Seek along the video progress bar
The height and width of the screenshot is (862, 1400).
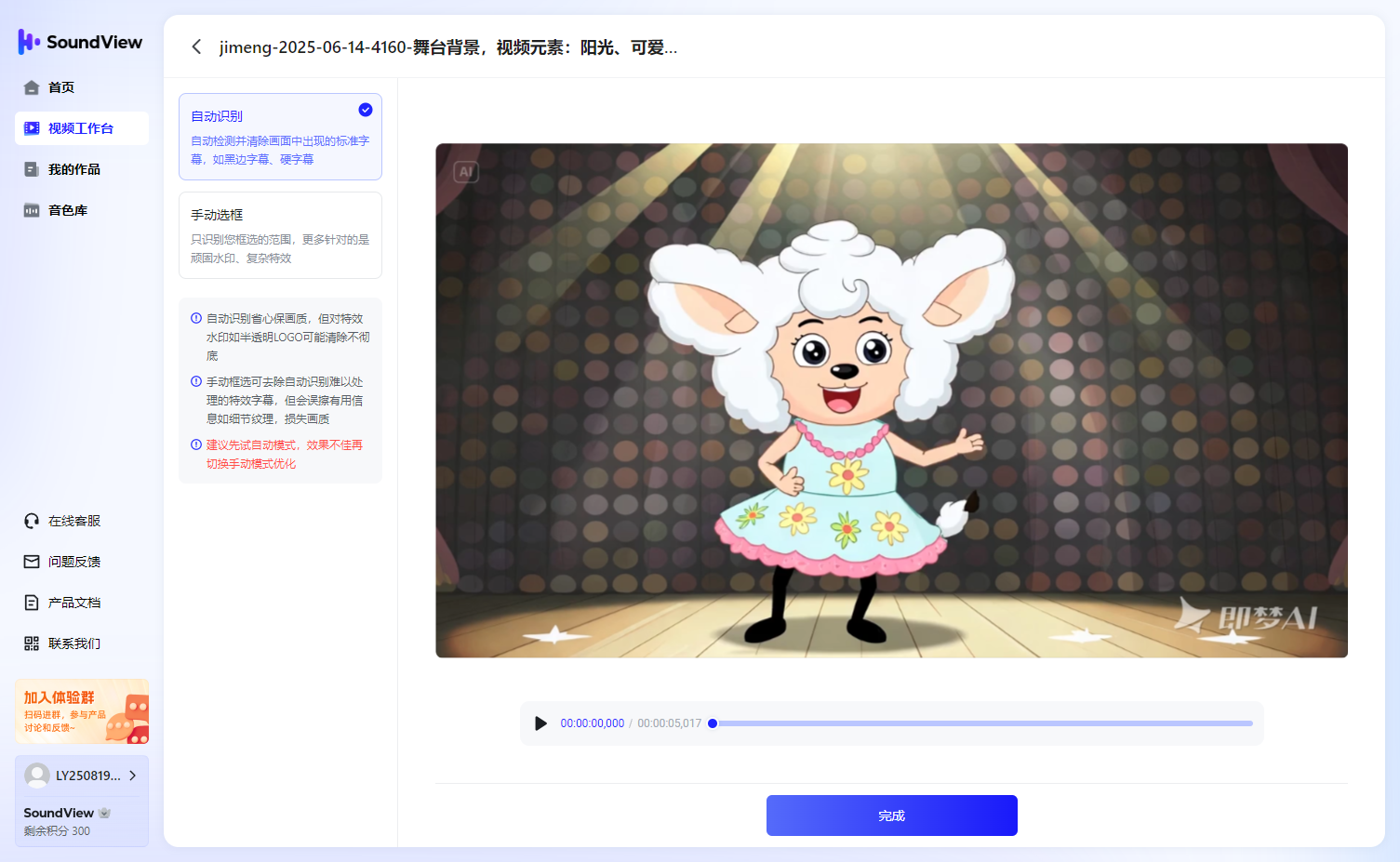(982, 723)
